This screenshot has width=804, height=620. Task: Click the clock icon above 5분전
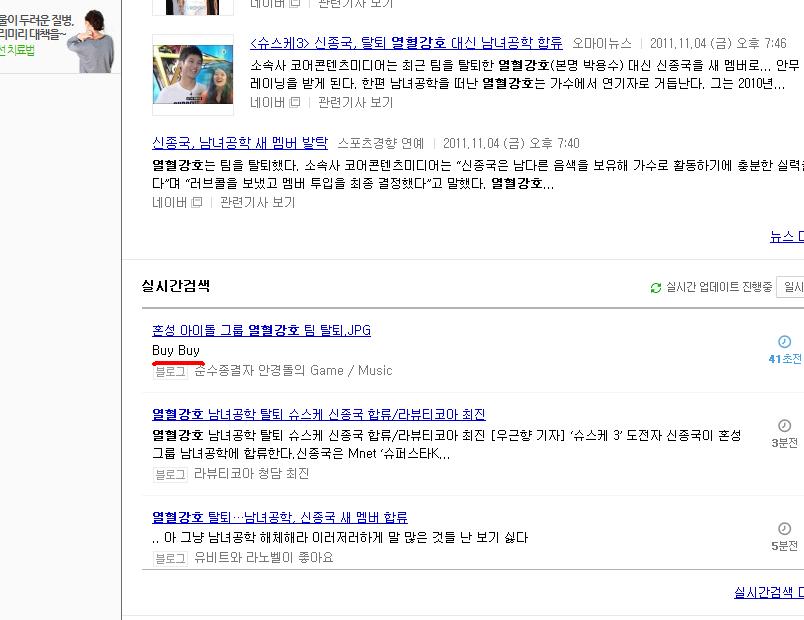[785, 529]
